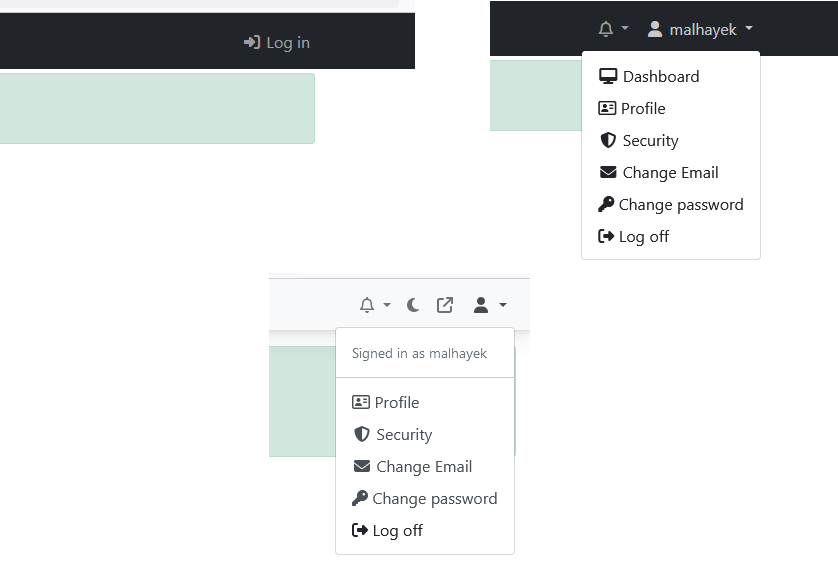
Task: Click the external link icon in light toolbar
Action: click(x=445, y=305)
